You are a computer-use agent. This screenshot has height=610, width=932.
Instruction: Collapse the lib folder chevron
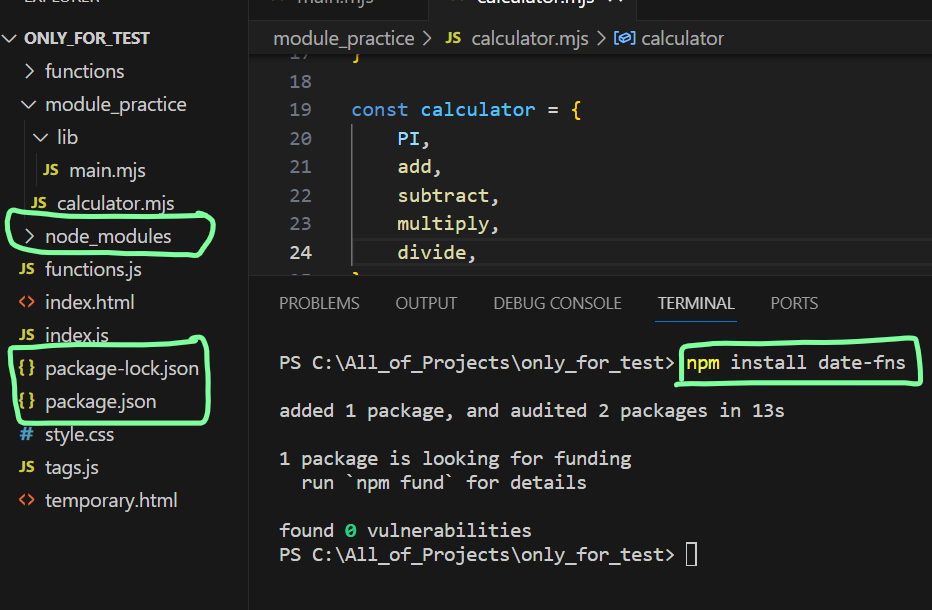pyautogui.click(x=40, y=138)
